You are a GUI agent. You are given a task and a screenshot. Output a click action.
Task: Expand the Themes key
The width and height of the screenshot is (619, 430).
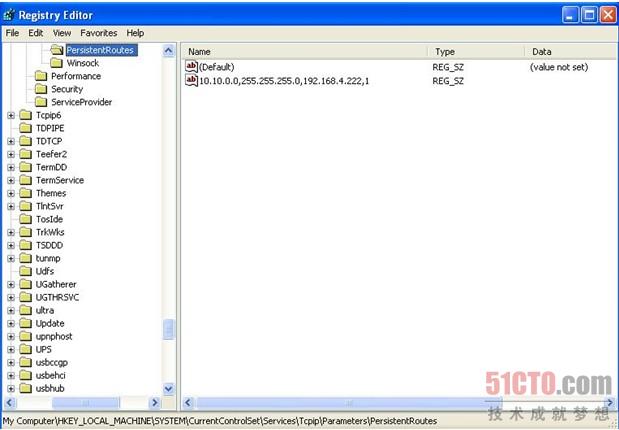point(11,193)
